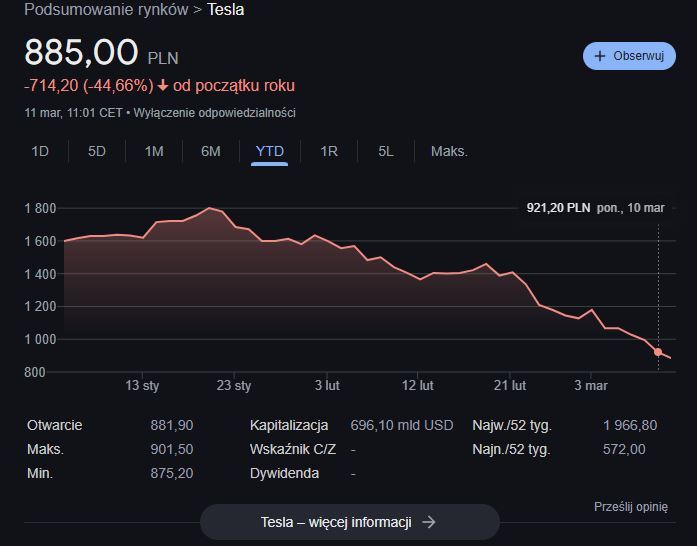Click the plus icon in Obserwuj button
The image size is (697, 546).
click(600, 56)
